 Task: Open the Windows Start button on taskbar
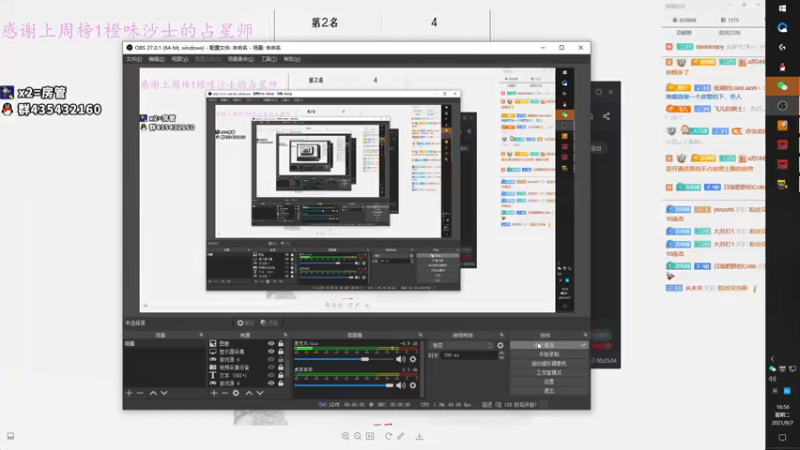[x=782, y=8]
